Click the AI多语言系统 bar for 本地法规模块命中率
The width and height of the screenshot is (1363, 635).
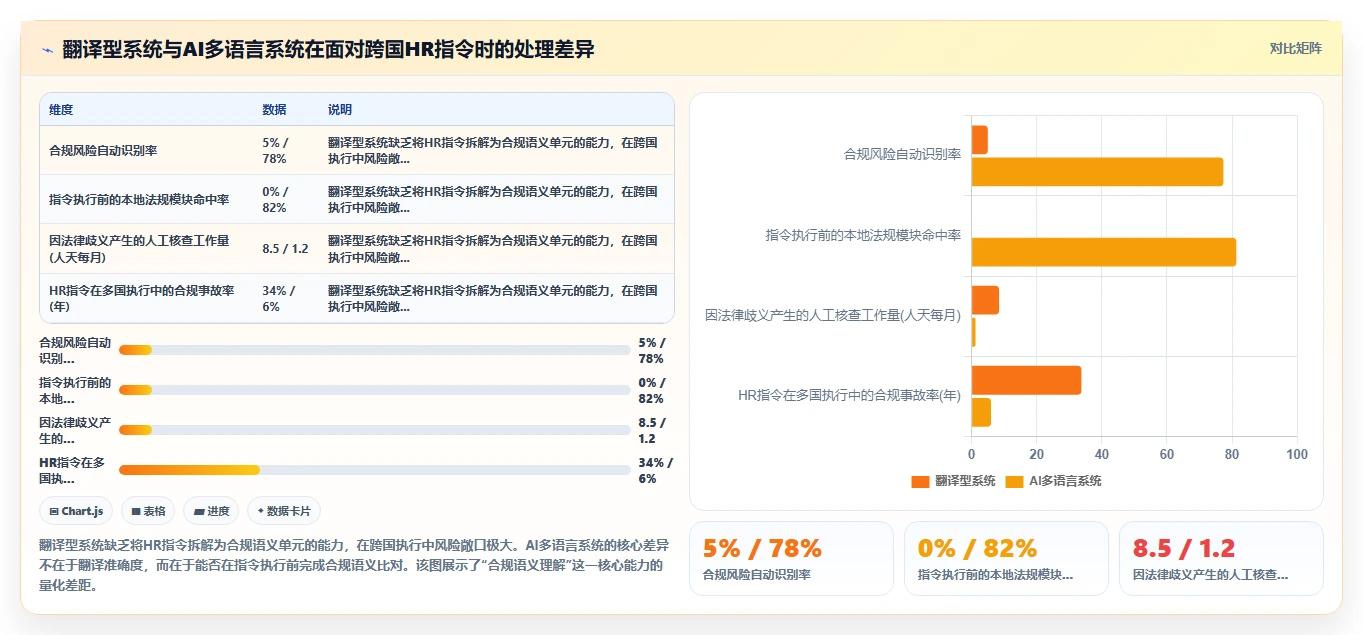click(1104, 252)
